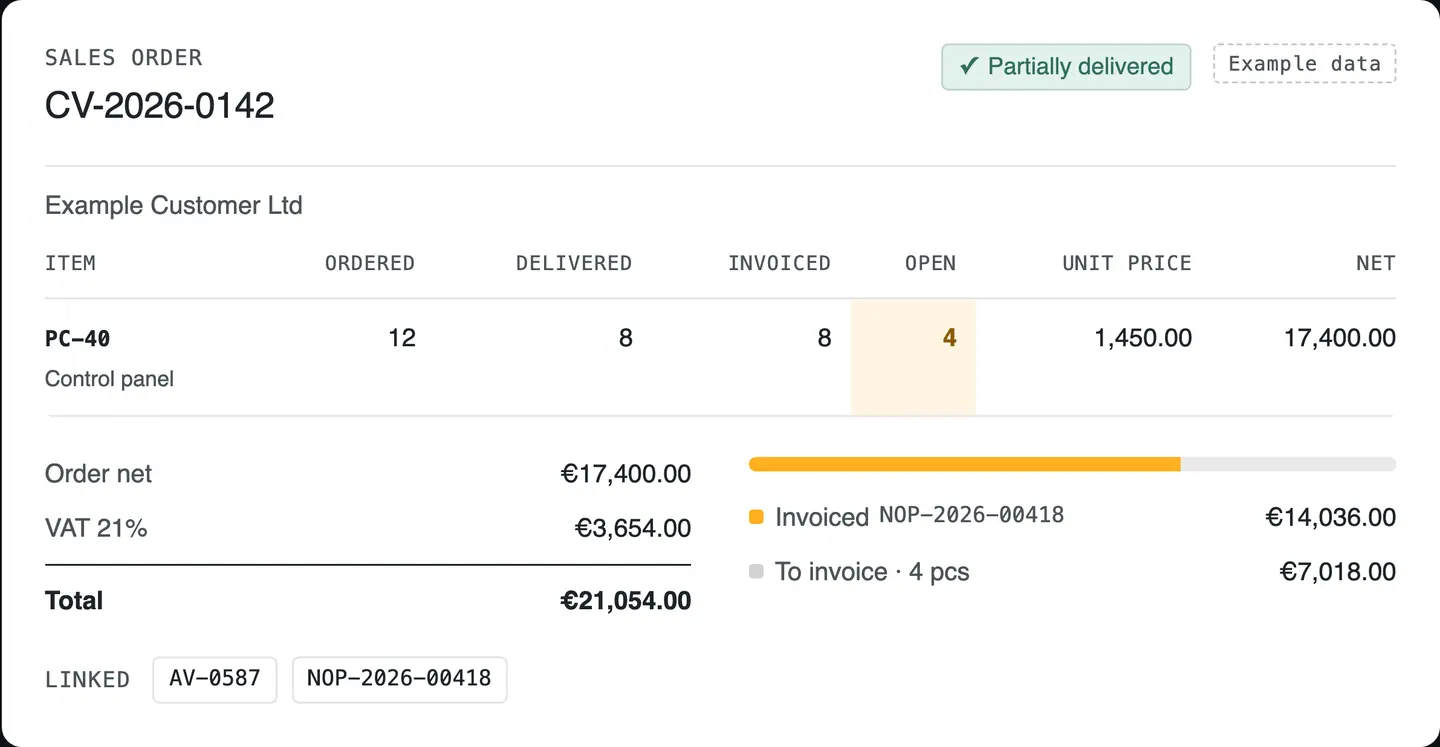Click the delivered quantity 8
The height and width of the screenshot is (747, 1440).
tap(625, 338)
